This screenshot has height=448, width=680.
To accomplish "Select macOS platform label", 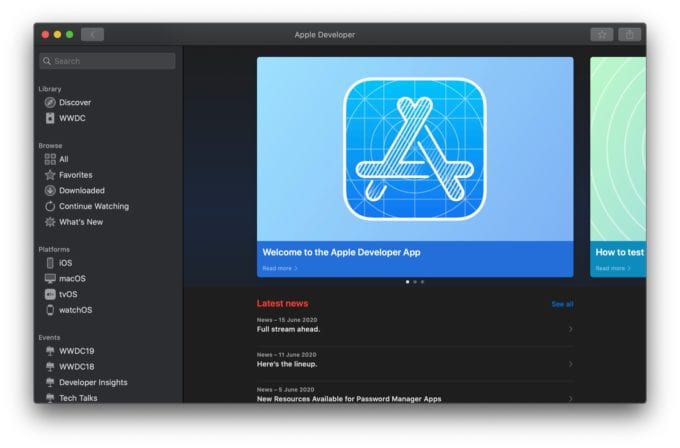I will click(x=72, y=278).
